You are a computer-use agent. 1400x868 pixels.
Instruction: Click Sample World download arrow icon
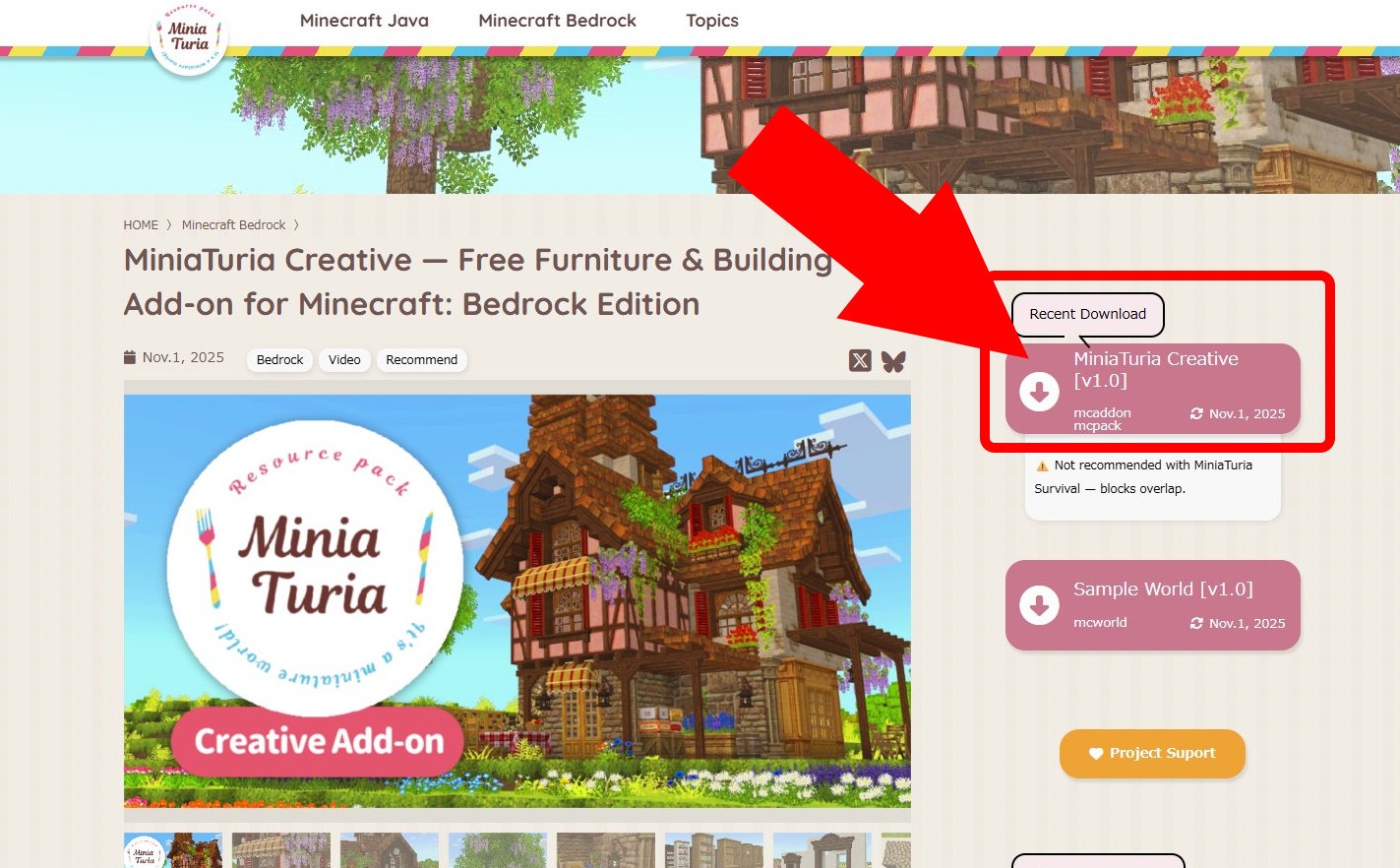coord(1039,605)
